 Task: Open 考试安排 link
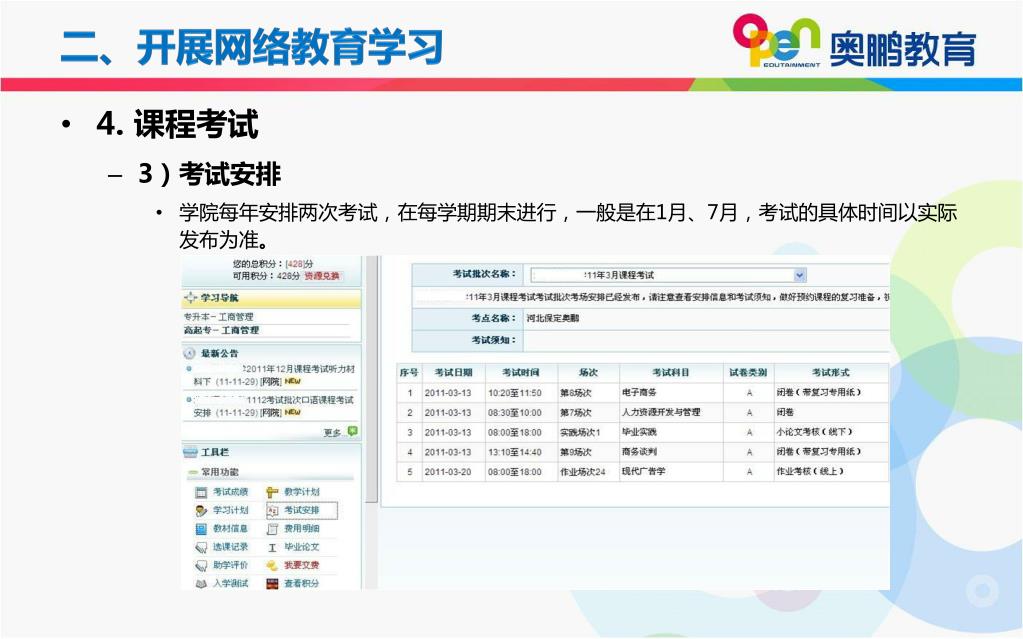tap(301, 510)
